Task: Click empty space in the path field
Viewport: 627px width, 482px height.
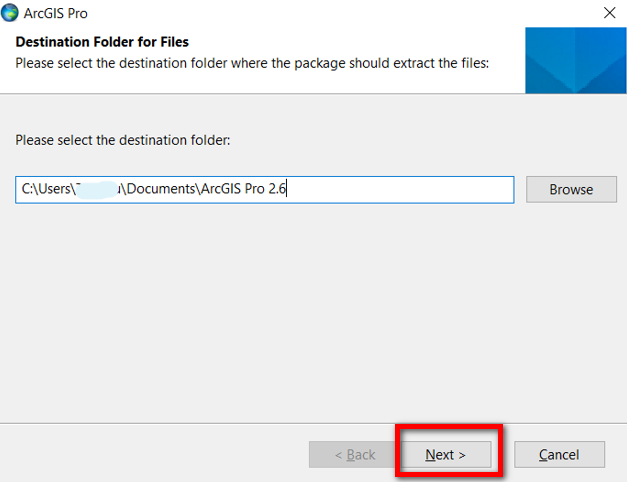Action: 400,190
